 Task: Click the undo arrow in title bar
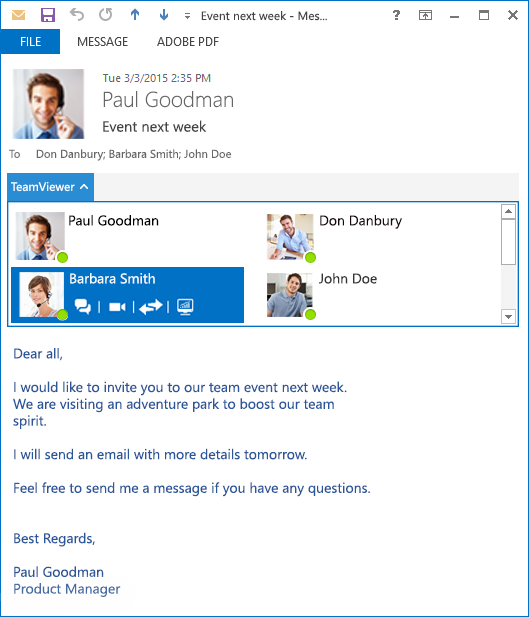[x=77, y=15]
